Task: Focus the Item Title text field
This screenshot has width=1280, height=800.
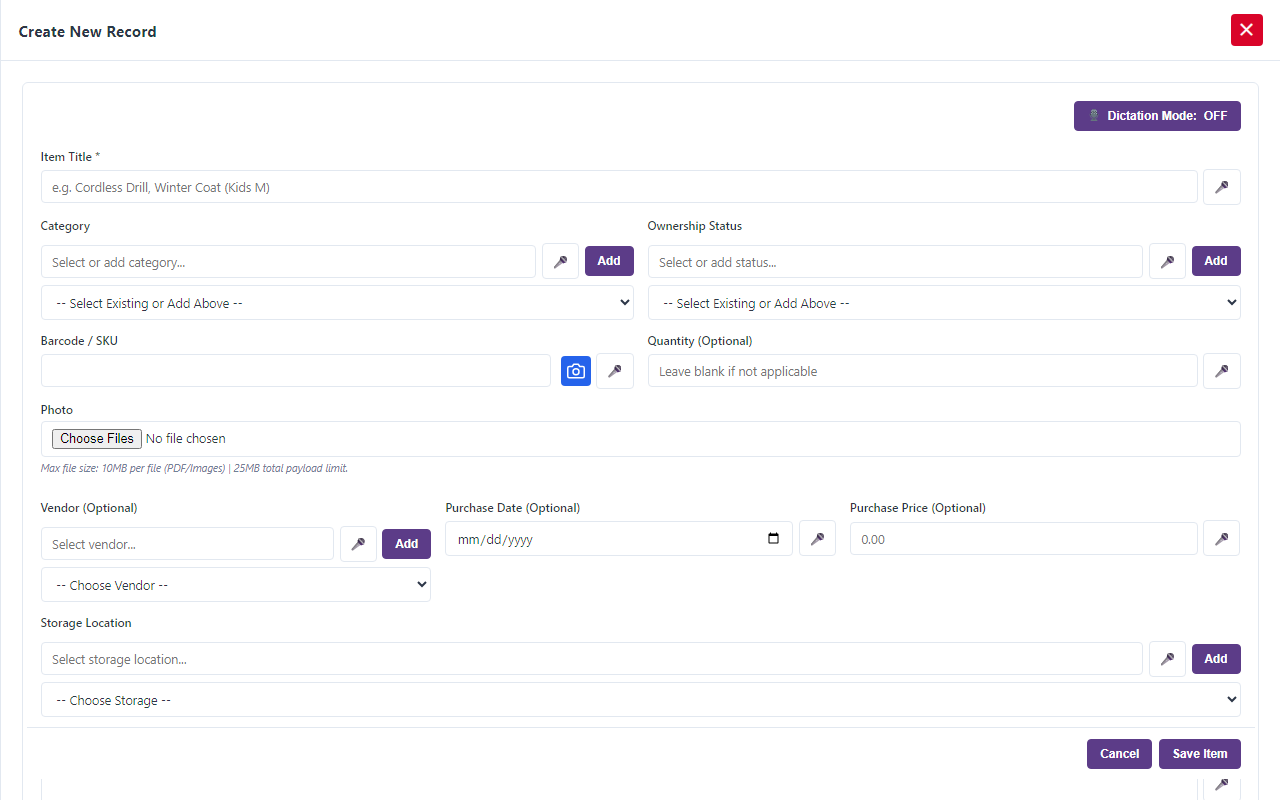Action: [x=619, y=187]
